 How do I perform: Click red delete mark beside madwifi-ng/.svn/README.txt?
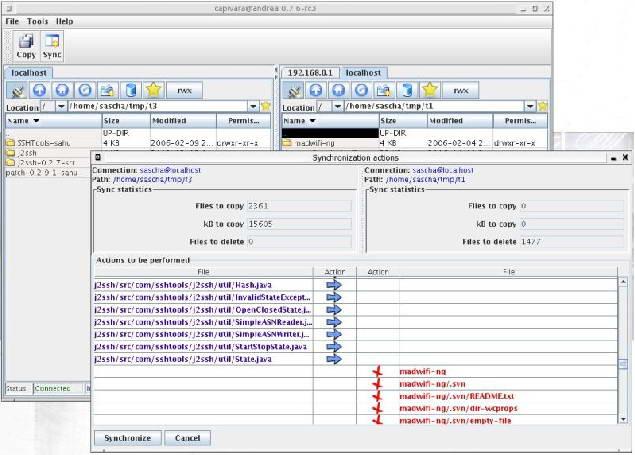click(x=377, y=396)
